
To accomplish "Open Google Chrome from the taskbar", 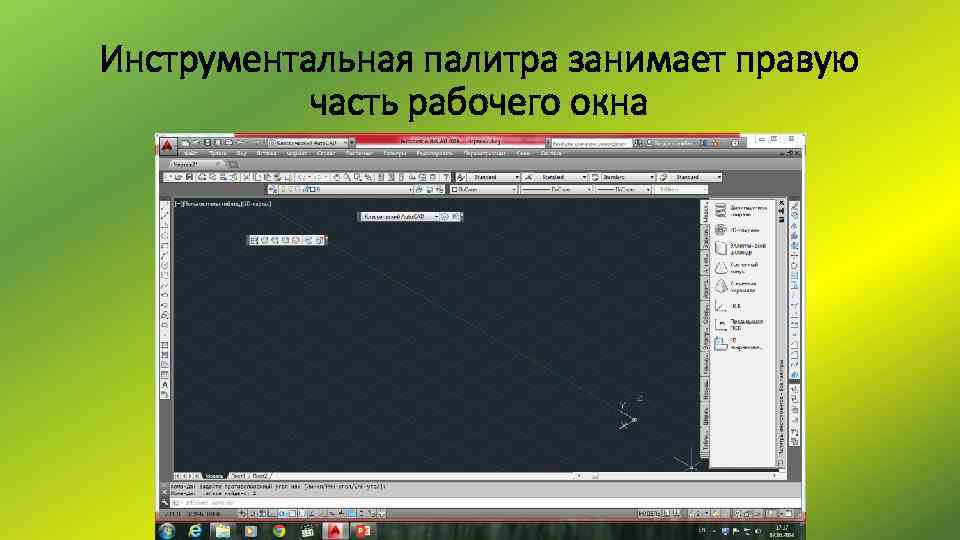I will [x=279, y=531].
